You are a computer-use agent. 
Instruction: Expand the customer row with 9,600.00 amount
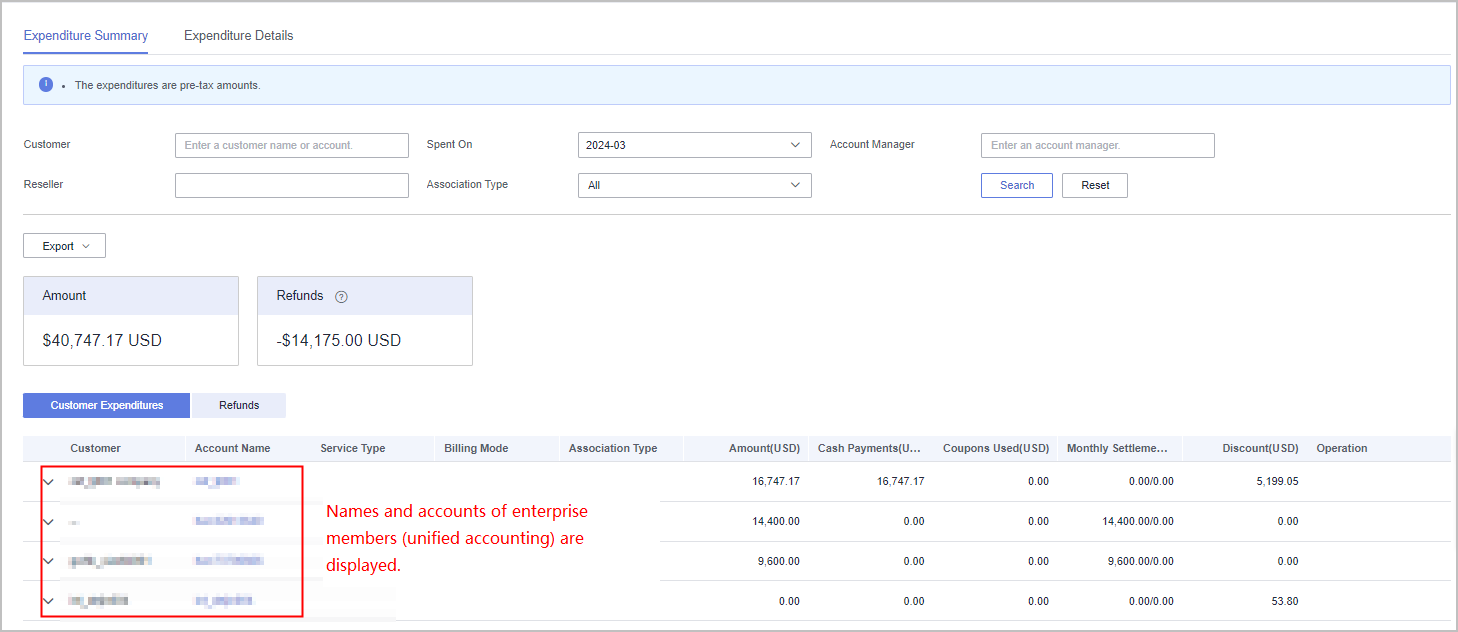(x=48, y=561)
